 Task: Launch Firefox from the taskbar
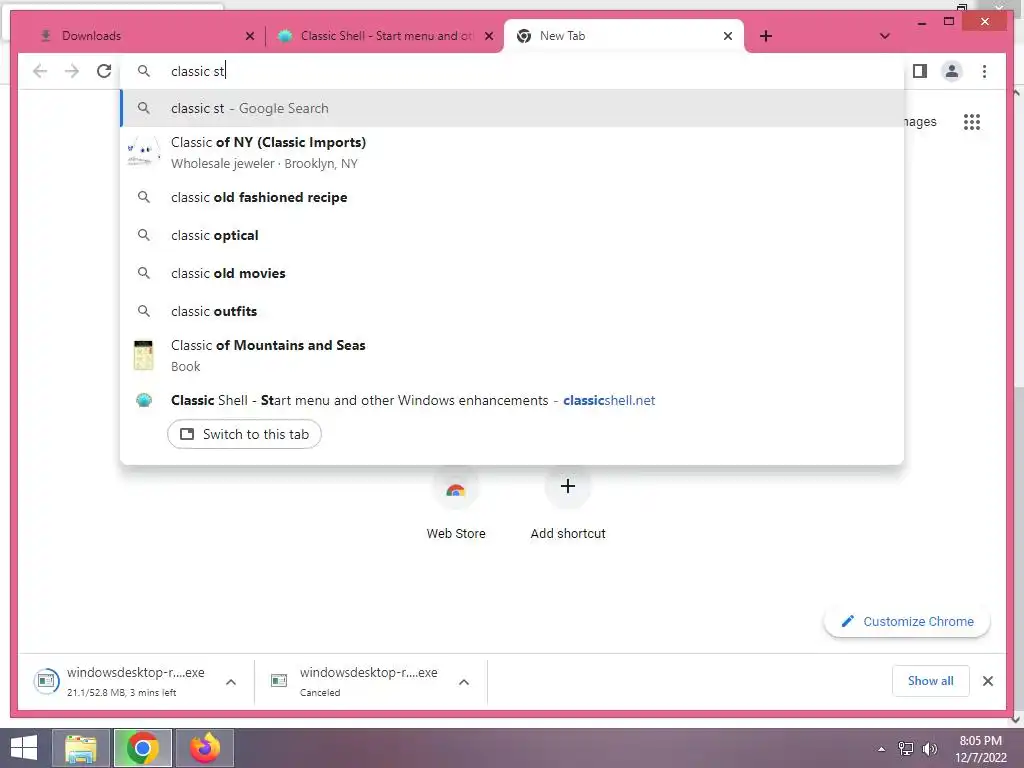[x=205, y=748]
